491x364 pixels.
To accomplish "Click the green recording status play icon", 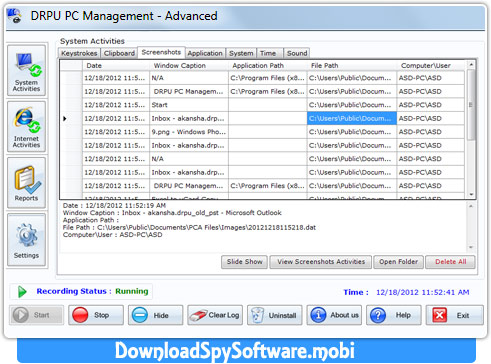I will (22, 292).
